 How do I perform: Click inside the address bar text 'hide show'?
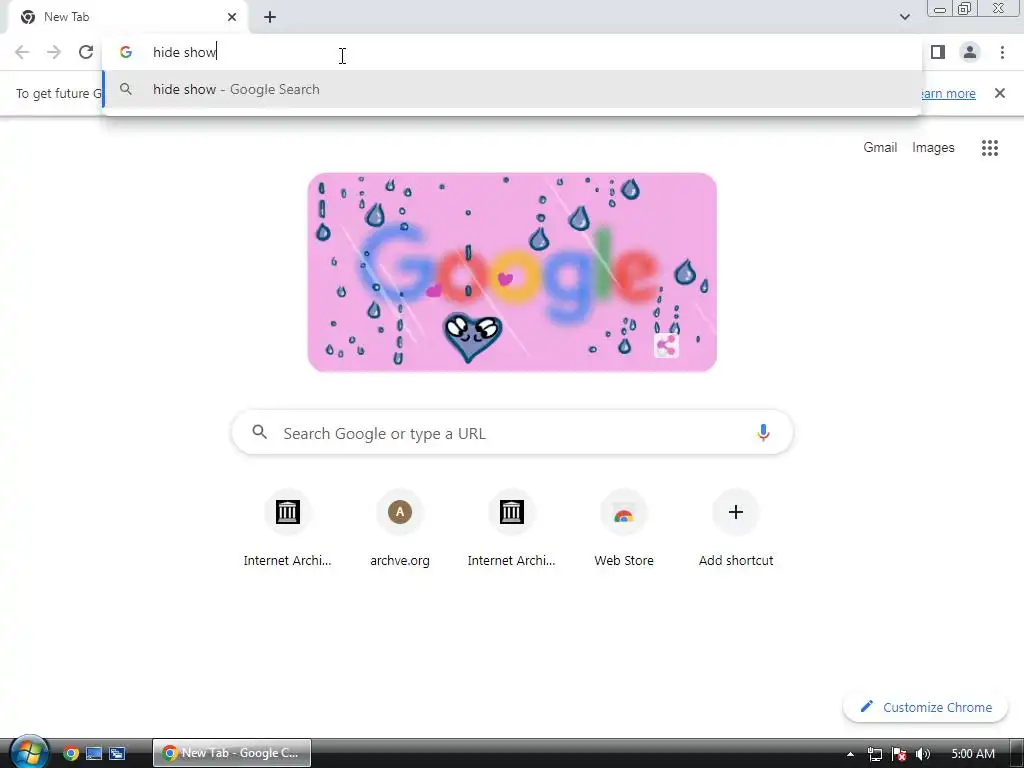pos(184,52)
